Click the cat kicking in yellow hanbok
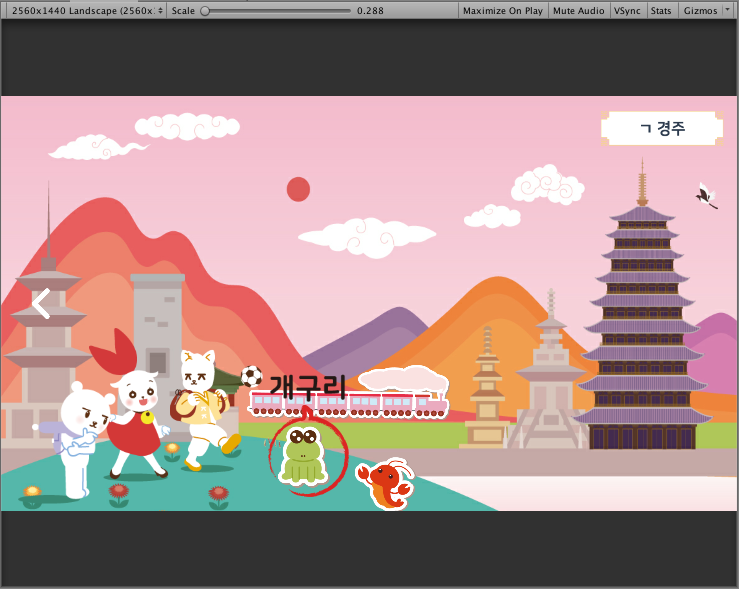The width and height of the screenshot is (739, 589). [204, 410]
